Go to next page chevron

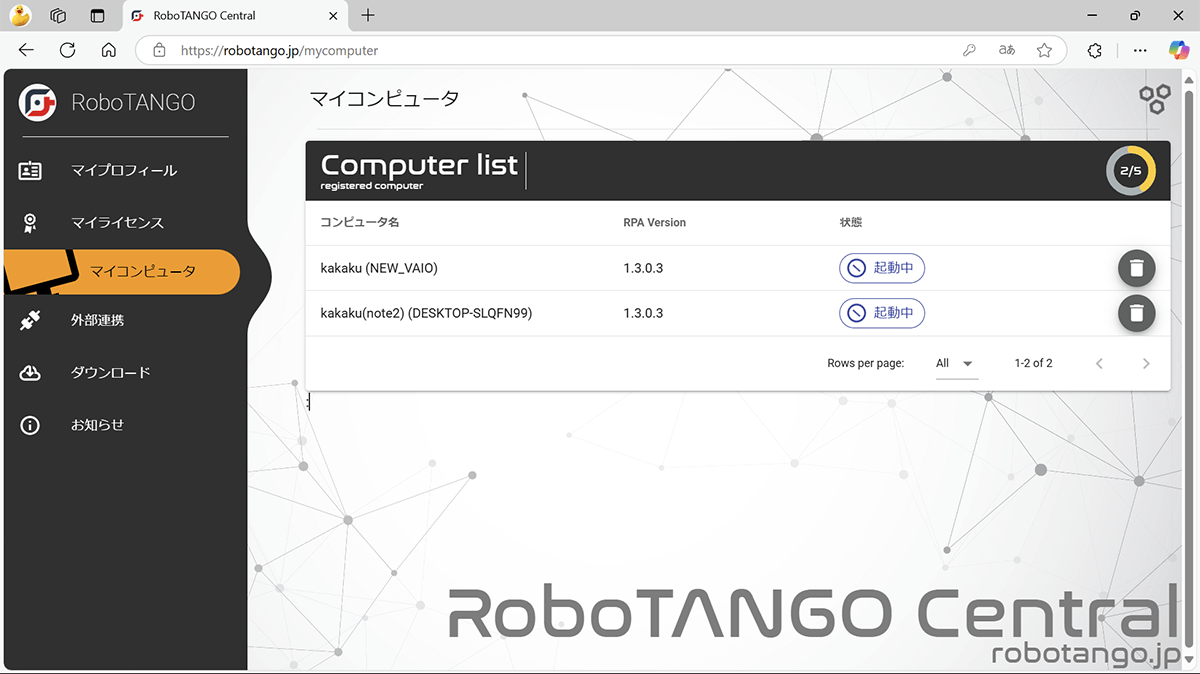coord(1146,363)
